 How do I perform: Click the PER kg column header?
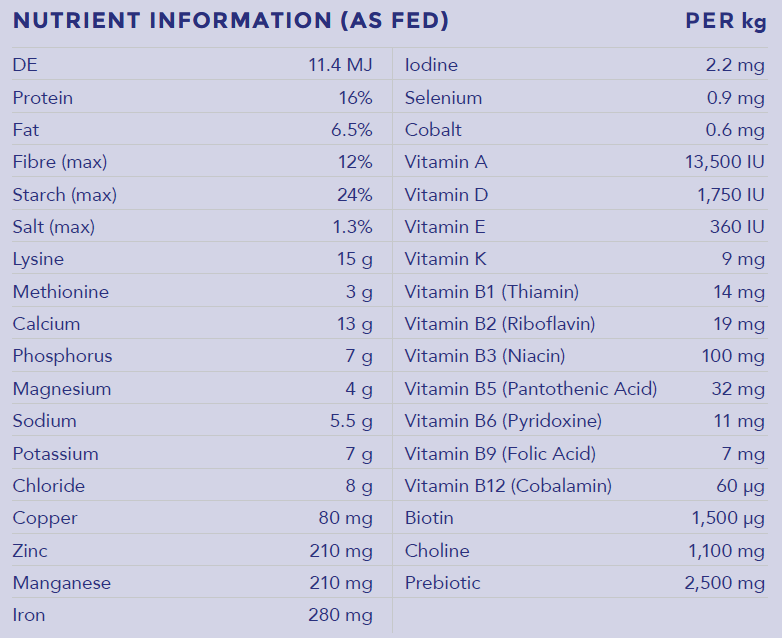point(725,20)
